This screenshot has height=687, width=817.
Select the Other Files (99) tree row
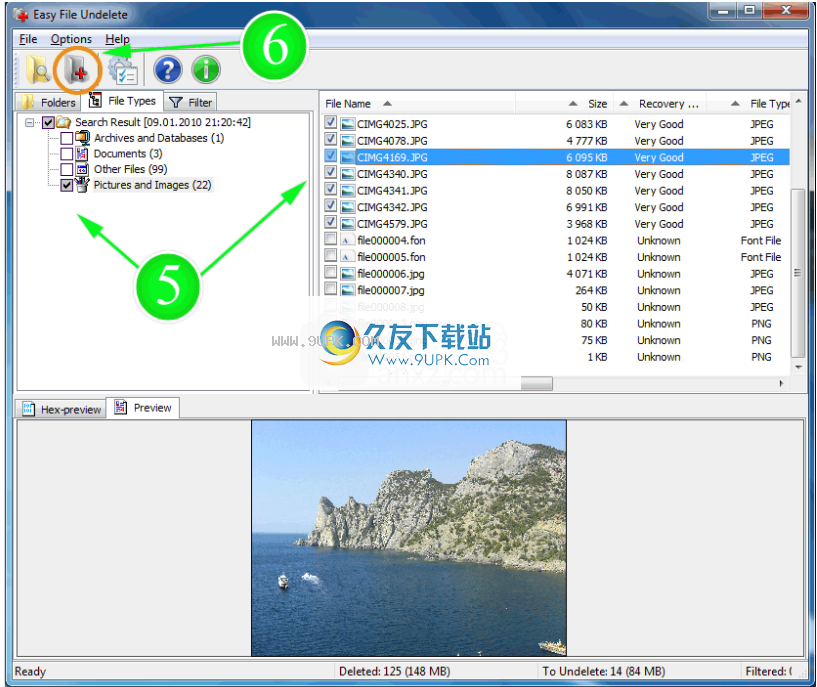(130, 169)
